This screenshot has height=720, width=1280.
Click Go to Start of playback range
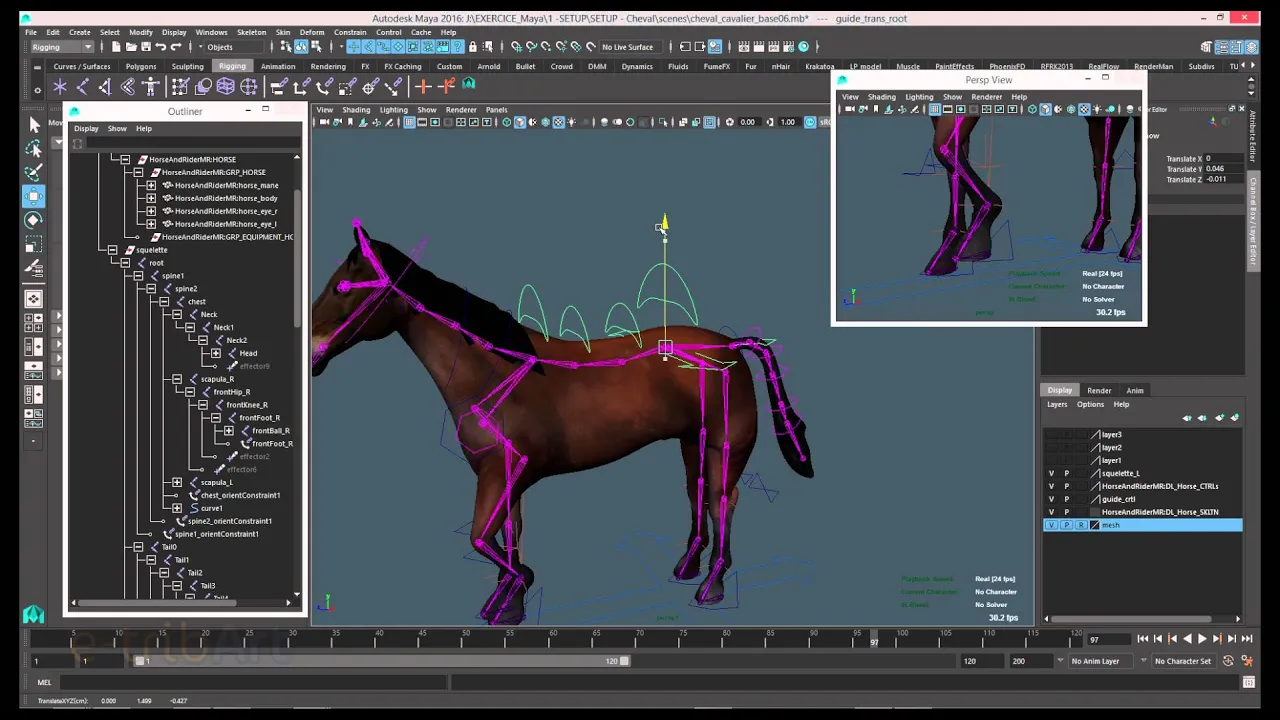pyautogui.click(x=1143, y=639)
